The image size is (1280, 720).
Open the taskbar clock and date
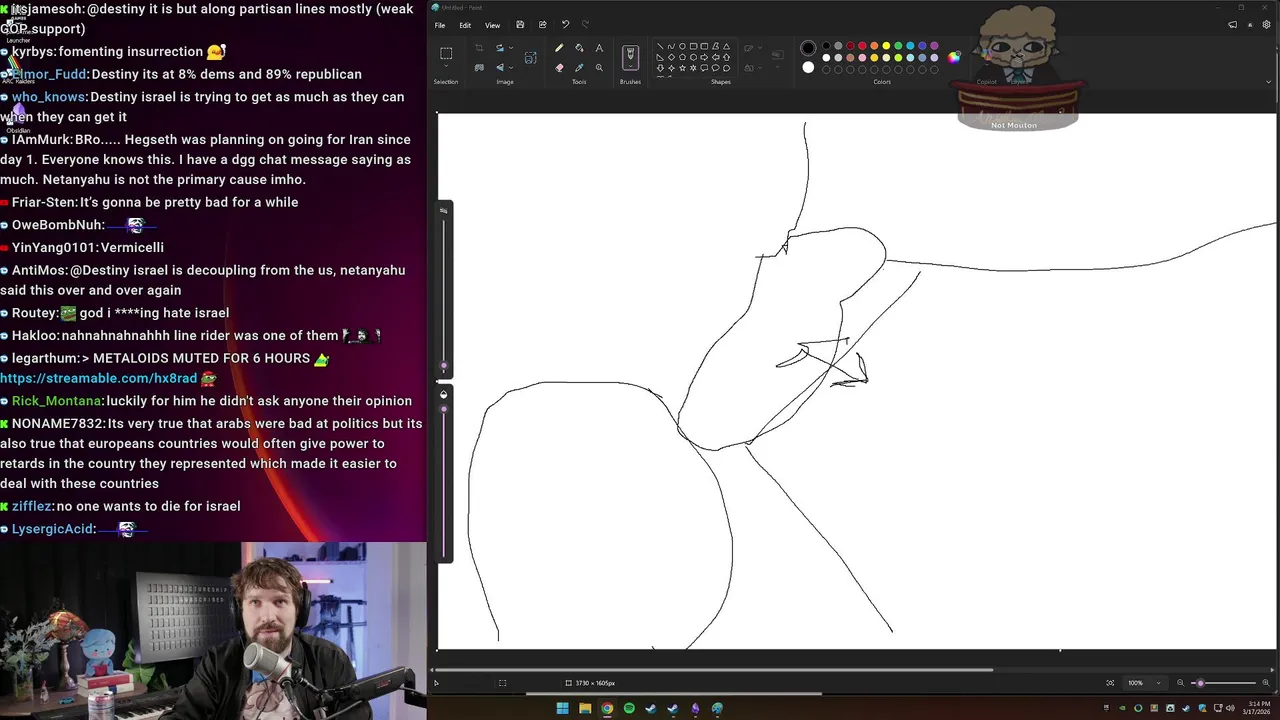(1259, 707)
